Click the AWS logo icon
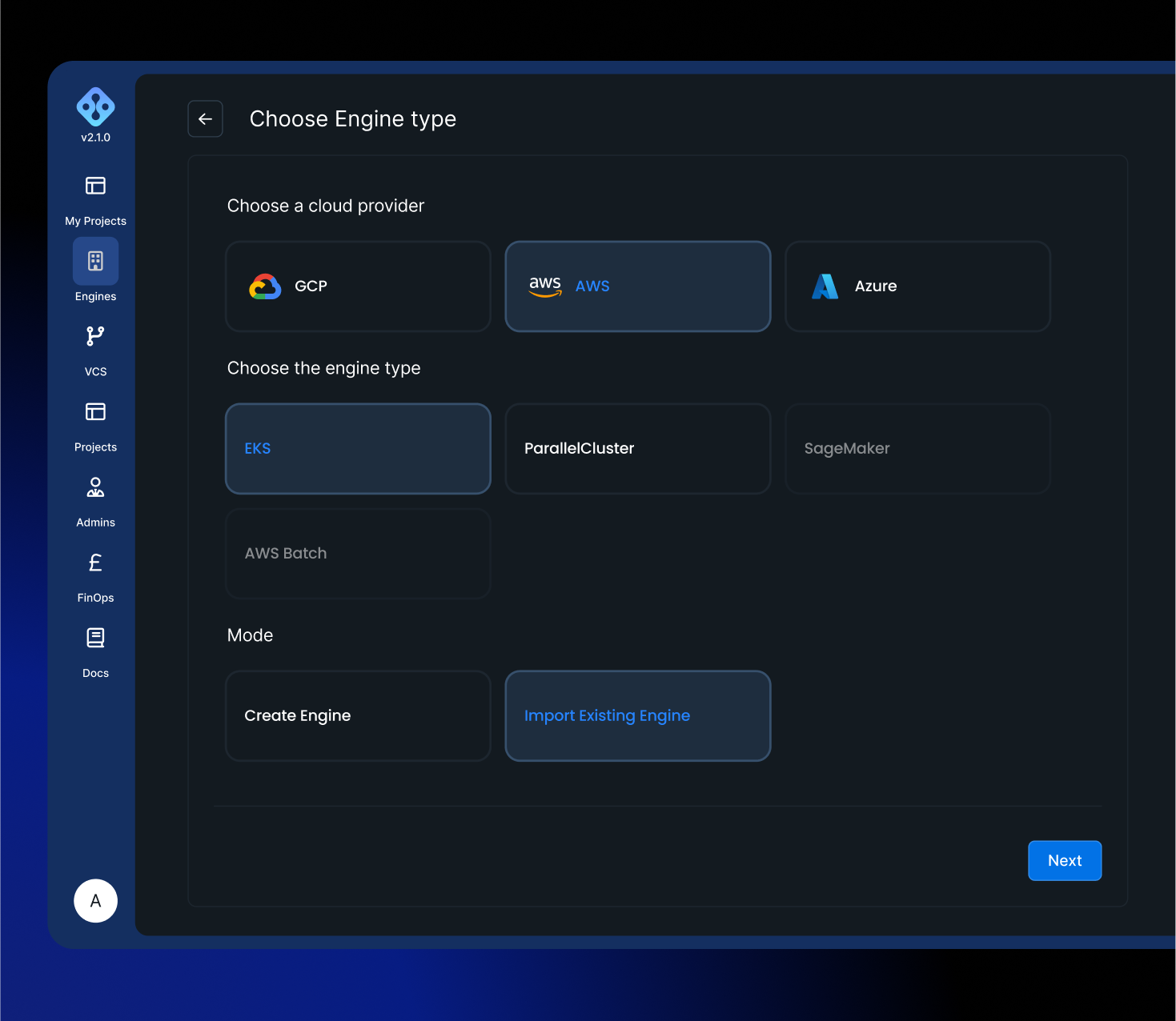The width and height of the screenshot is (1176, 1021). point(545,286)
